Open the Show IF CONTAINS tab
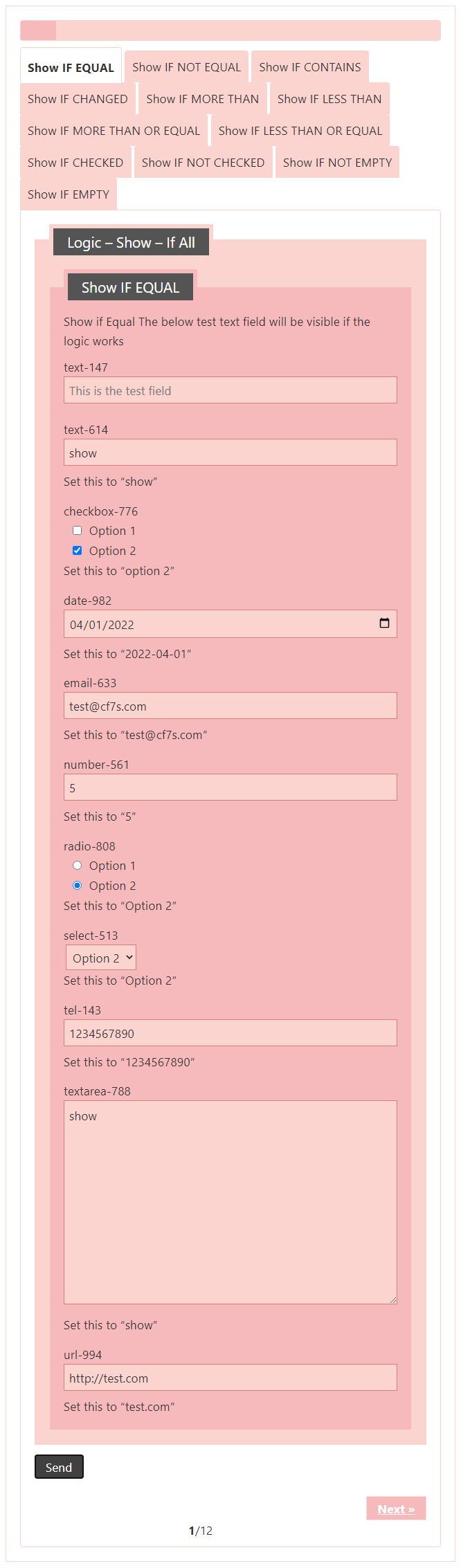 click(309, 67)
